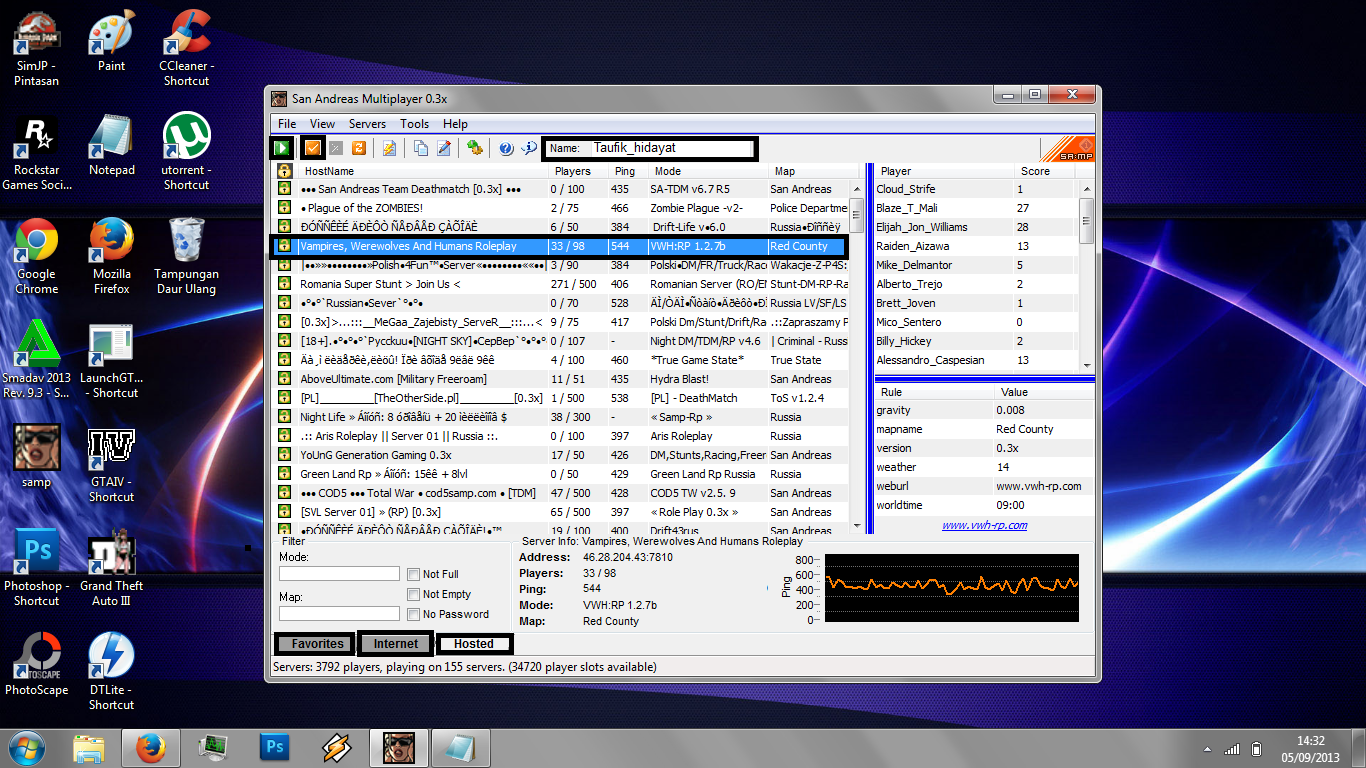Open the Servers menu
Image resolution: width=1366 pixels, height=768 pixels.
(367, 124)
